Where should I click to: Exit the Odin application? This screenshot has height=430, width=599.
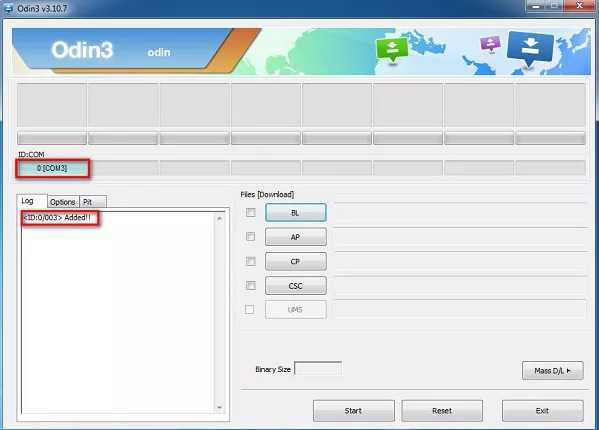pyautogui.click(x=542, y=411)
